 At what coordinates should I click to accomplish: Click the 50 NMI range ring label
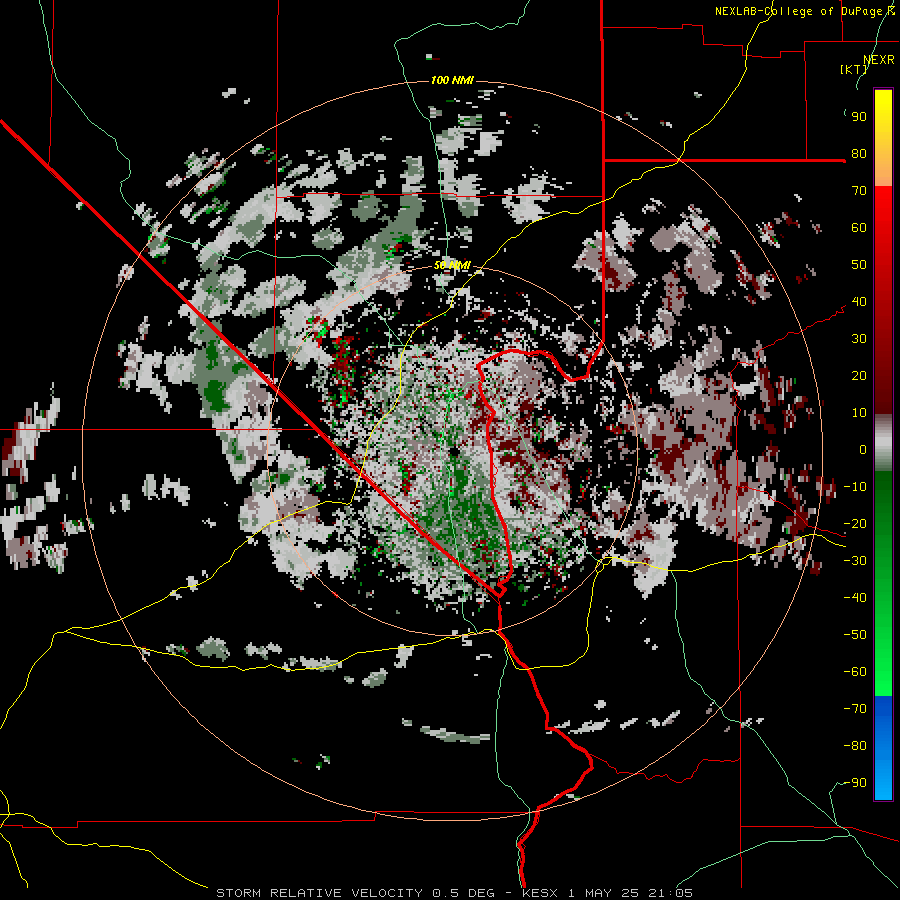[452, 265]
